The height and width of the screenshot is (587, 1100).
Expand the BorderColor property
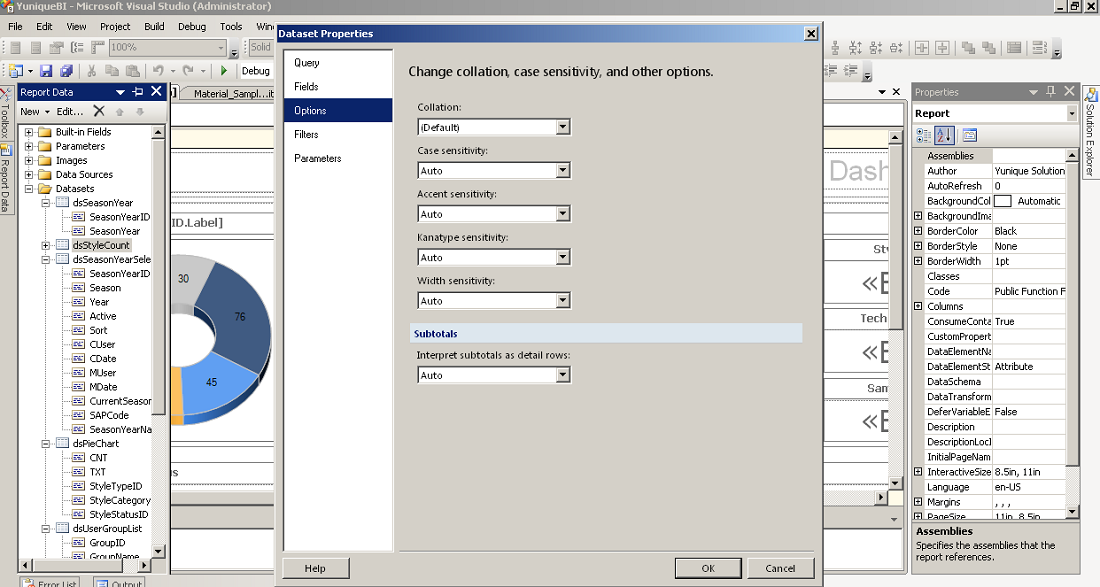click(918, 231)
